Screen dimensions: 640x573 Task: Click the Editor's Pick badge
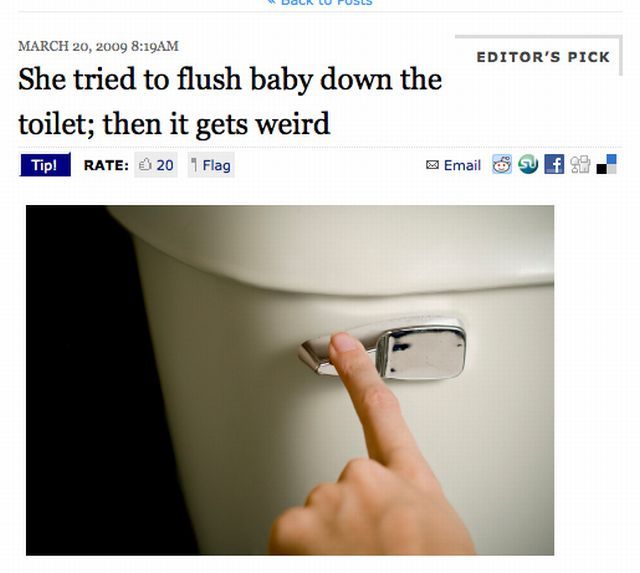click(543, 57)
